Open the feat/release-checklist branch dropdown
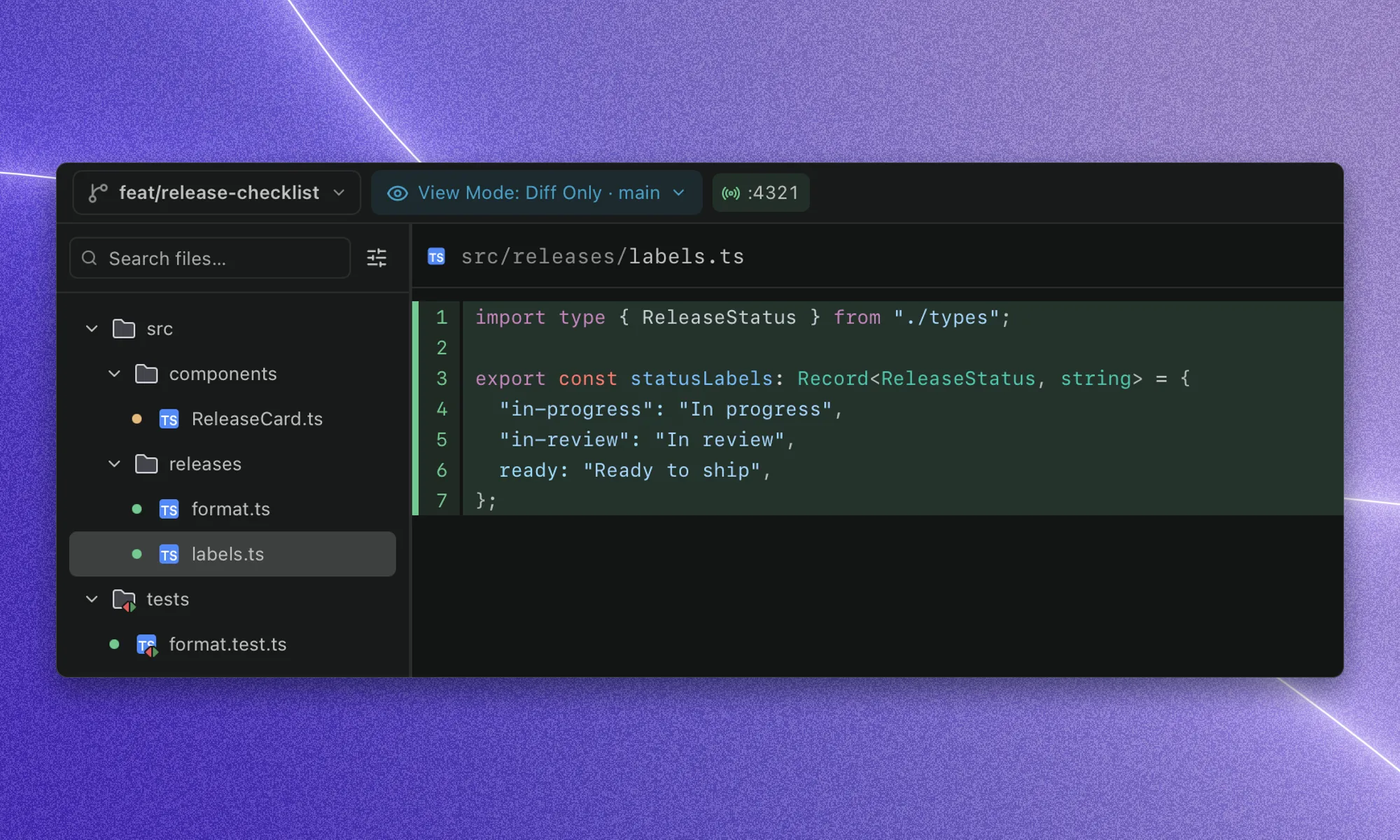This screenshot has height=840, width=1400. (216, 192)
